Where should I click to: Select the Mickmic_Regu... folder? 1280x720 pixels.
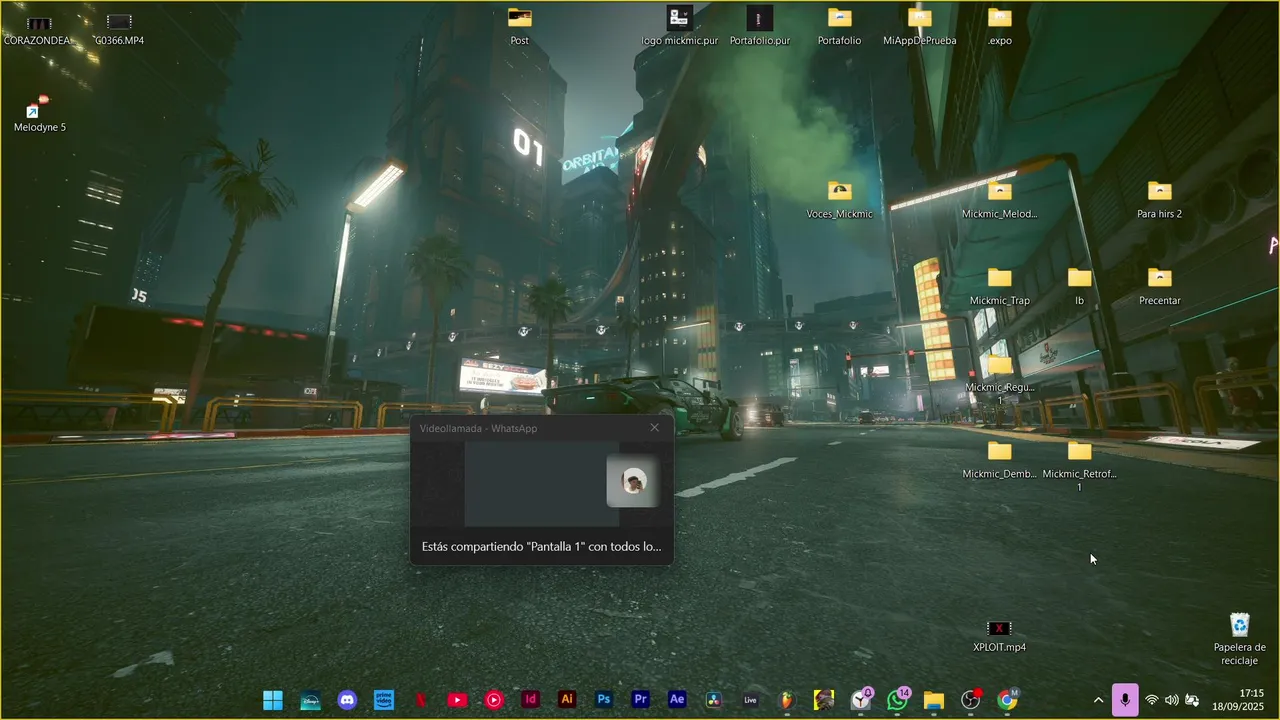(x=1000, y=379)
